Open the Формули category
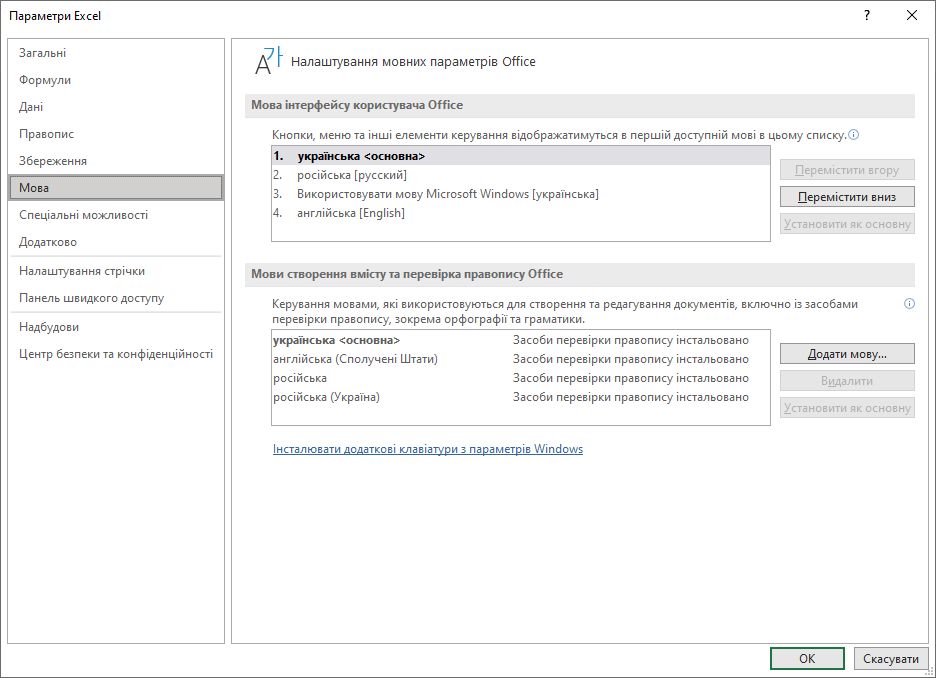The width and height of the screenshot is (936, 678). click(x=116, y=80)
